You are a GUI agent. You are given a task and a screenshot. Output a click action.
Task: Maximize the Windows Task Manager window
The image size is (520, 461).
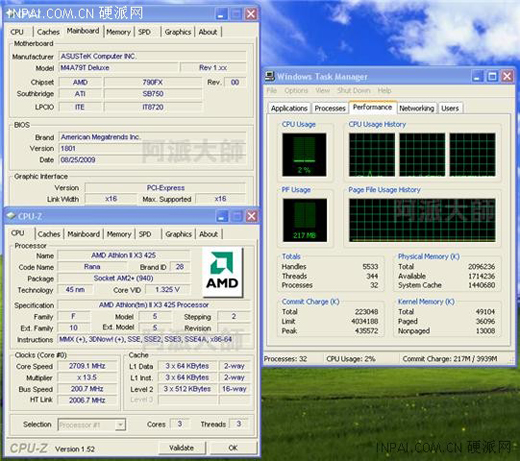click(492, 77)
